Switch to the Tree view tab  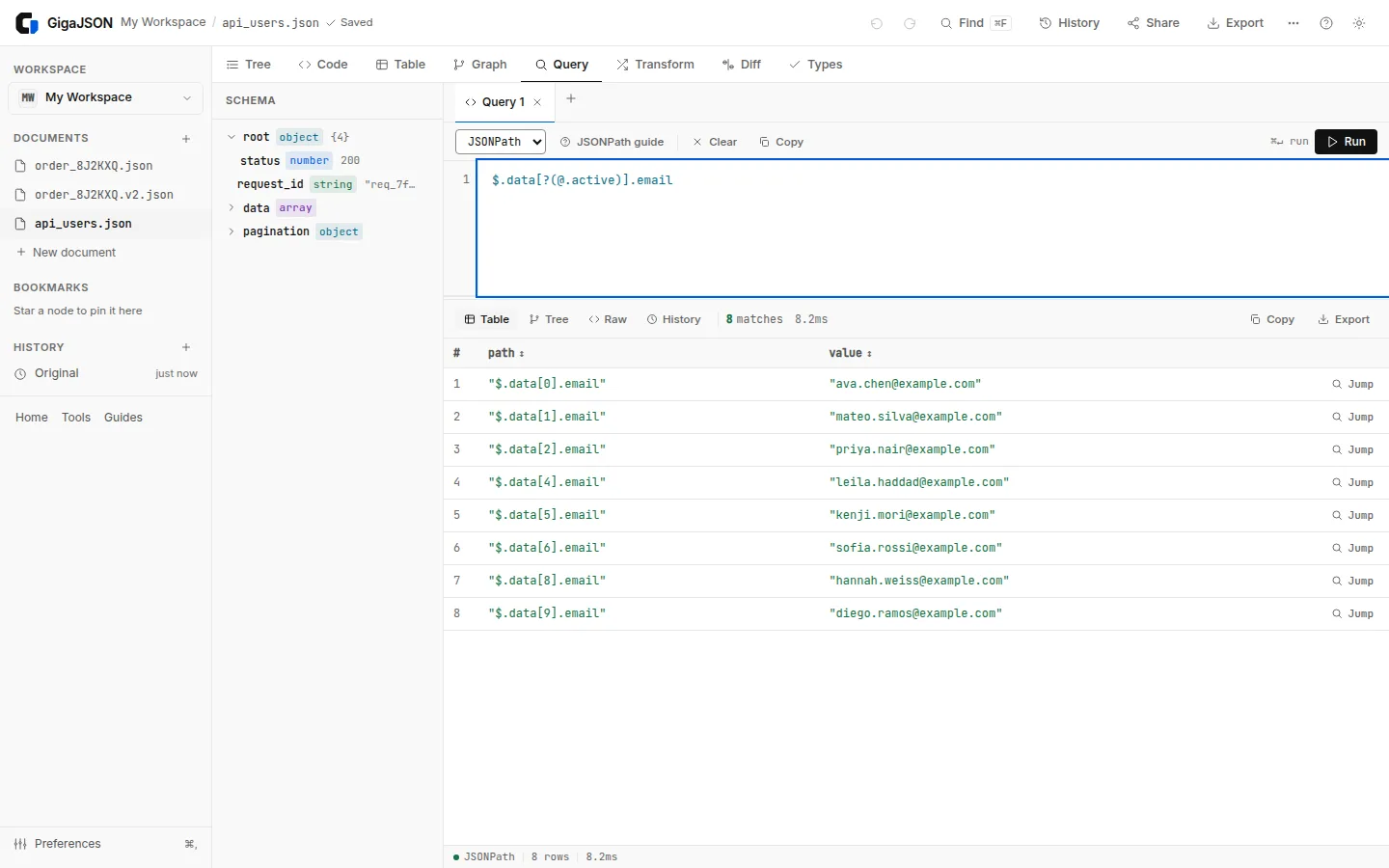pyautogui.click(x=249, y=65)
